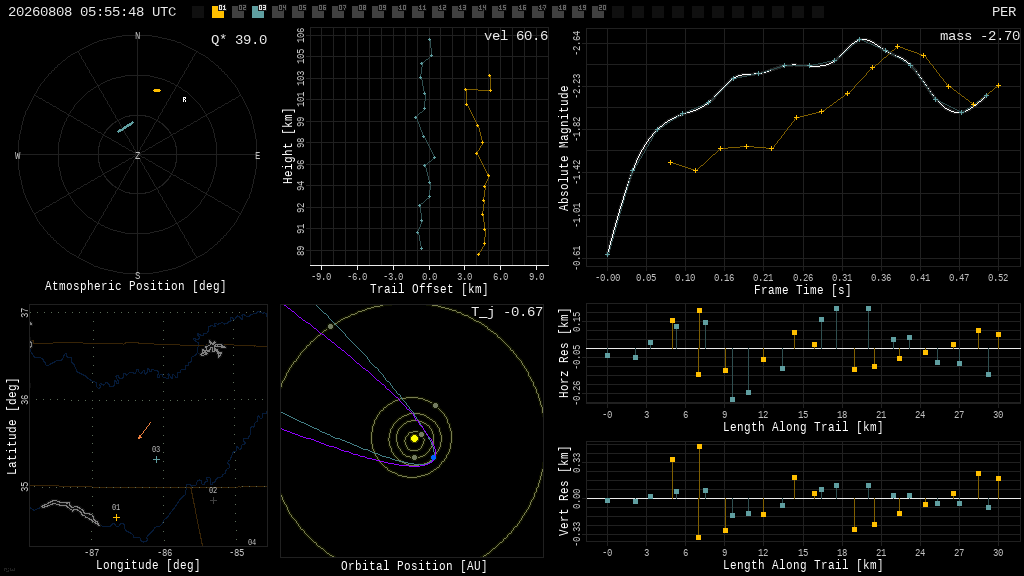Viewport: 1024px width, 576px height.
Task: Select the yellow station 01 box
Action: point(218,11)
